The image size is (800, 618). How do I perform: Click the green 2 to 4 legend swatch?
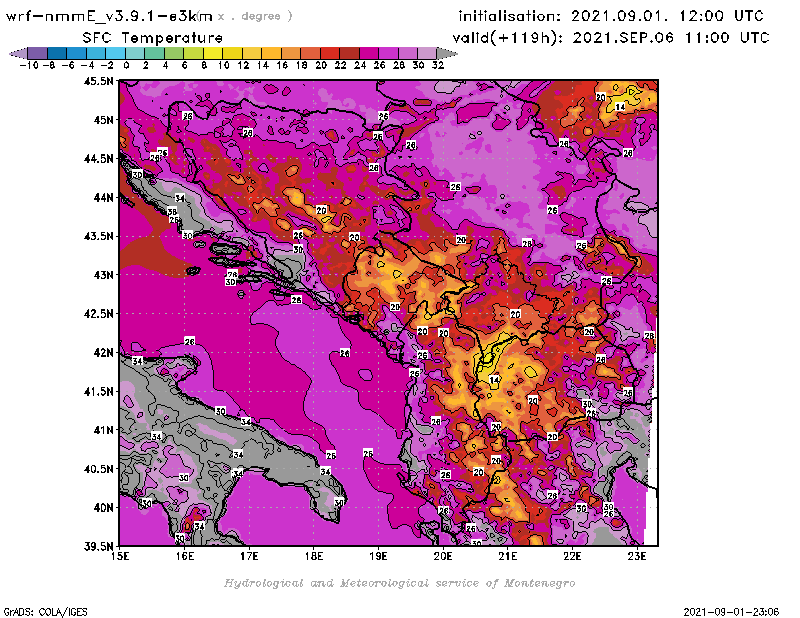tap(155, 53)
